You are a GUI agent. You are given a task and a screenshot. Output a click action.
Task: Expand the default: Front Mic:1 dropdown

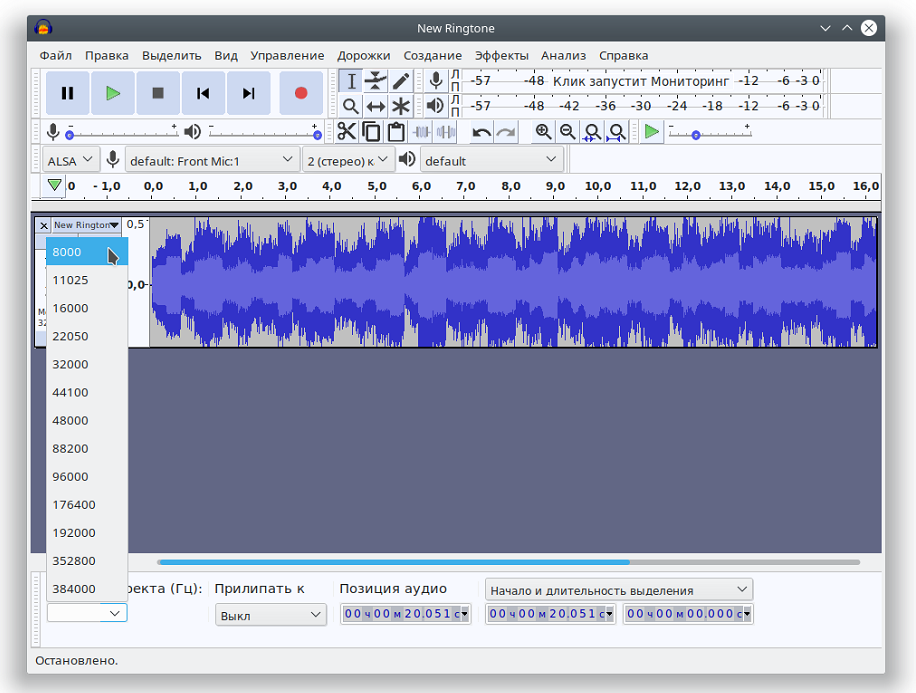click(213, 160)
